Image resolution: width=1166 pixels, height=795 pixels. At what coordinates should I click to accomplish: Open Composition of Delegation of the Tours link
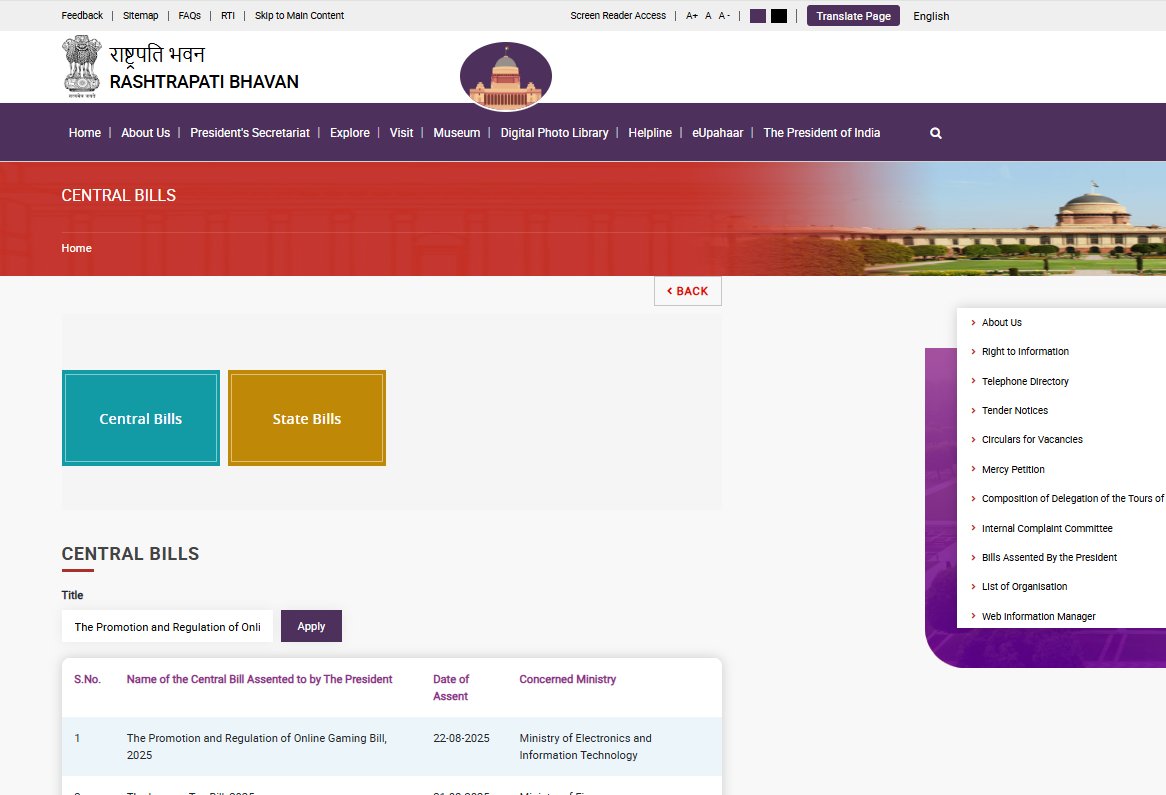click(1072, 498)
